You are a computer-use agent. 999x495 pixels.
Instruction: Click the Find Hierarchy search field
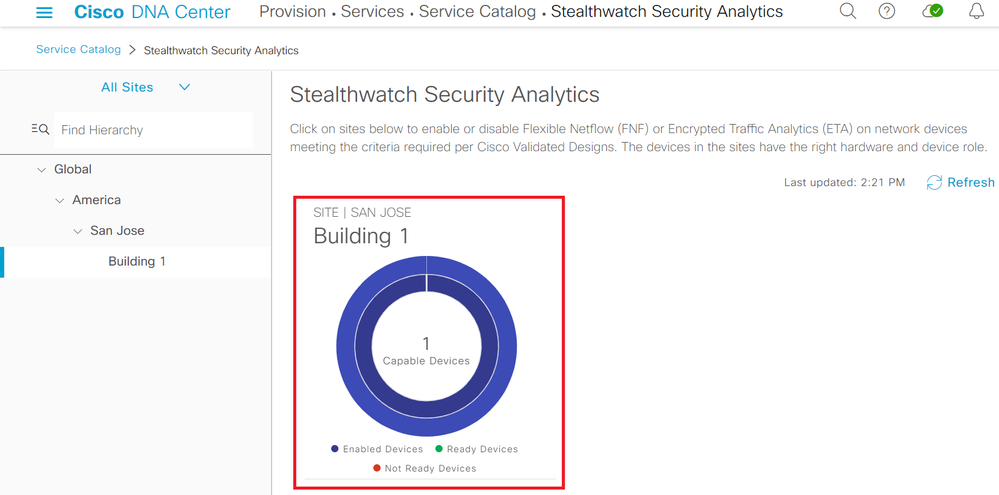point(150,130)
